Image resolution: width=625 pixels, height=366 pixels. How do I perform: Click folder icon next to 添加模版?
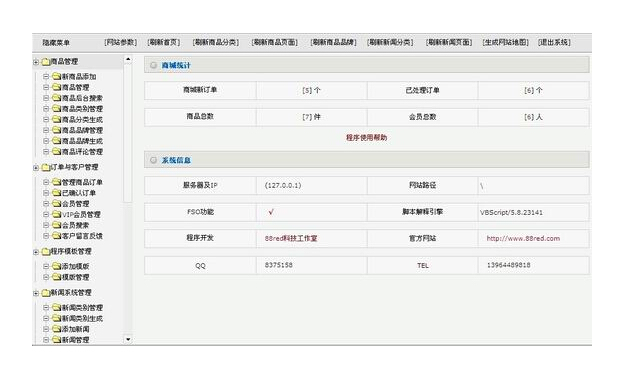click(56, 266)
